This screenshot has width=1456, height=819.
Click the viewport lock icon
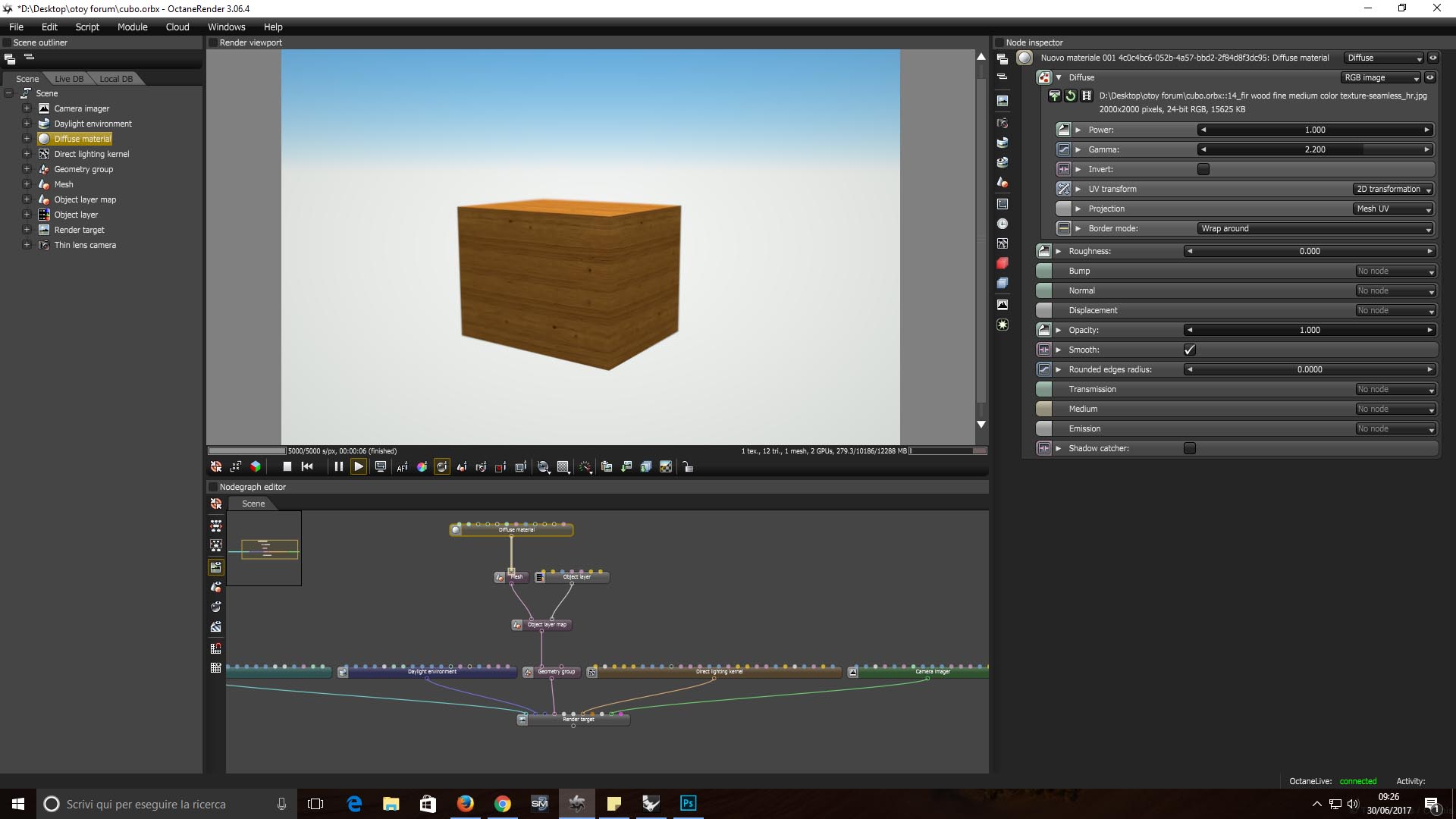click(688, 467)
